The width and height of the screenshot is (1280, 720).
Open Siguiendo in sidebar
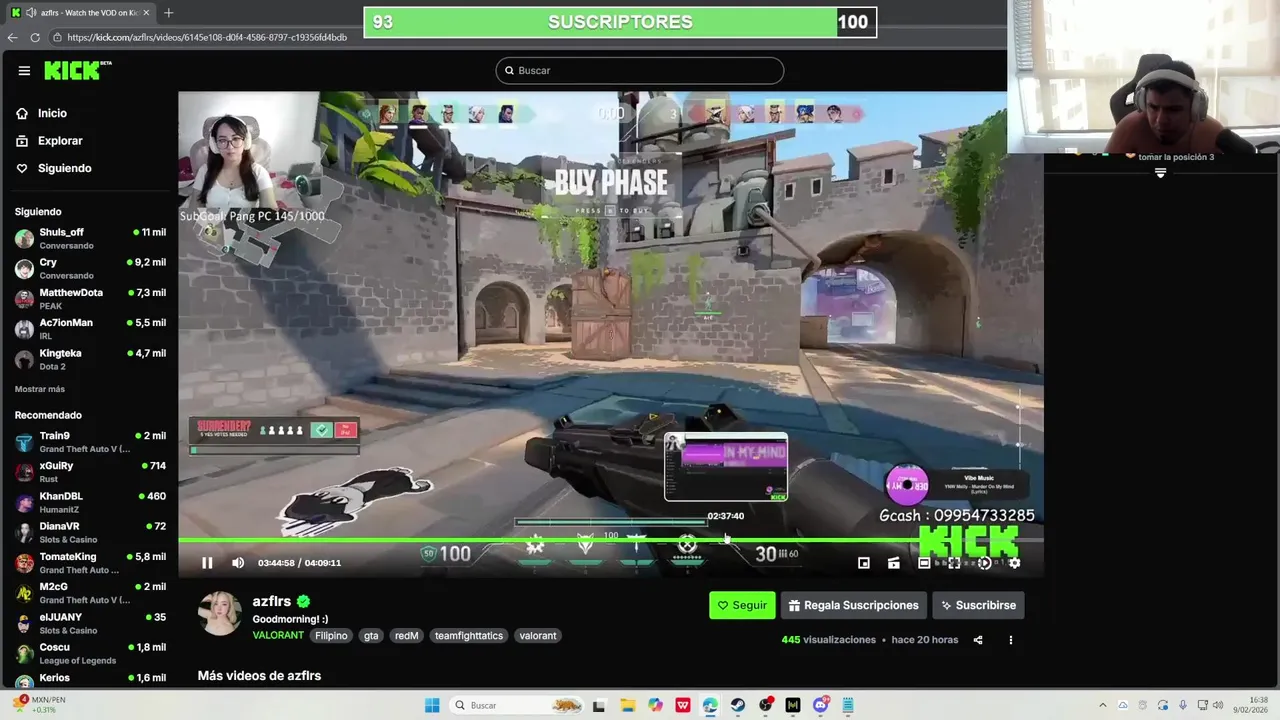point(64,168)
